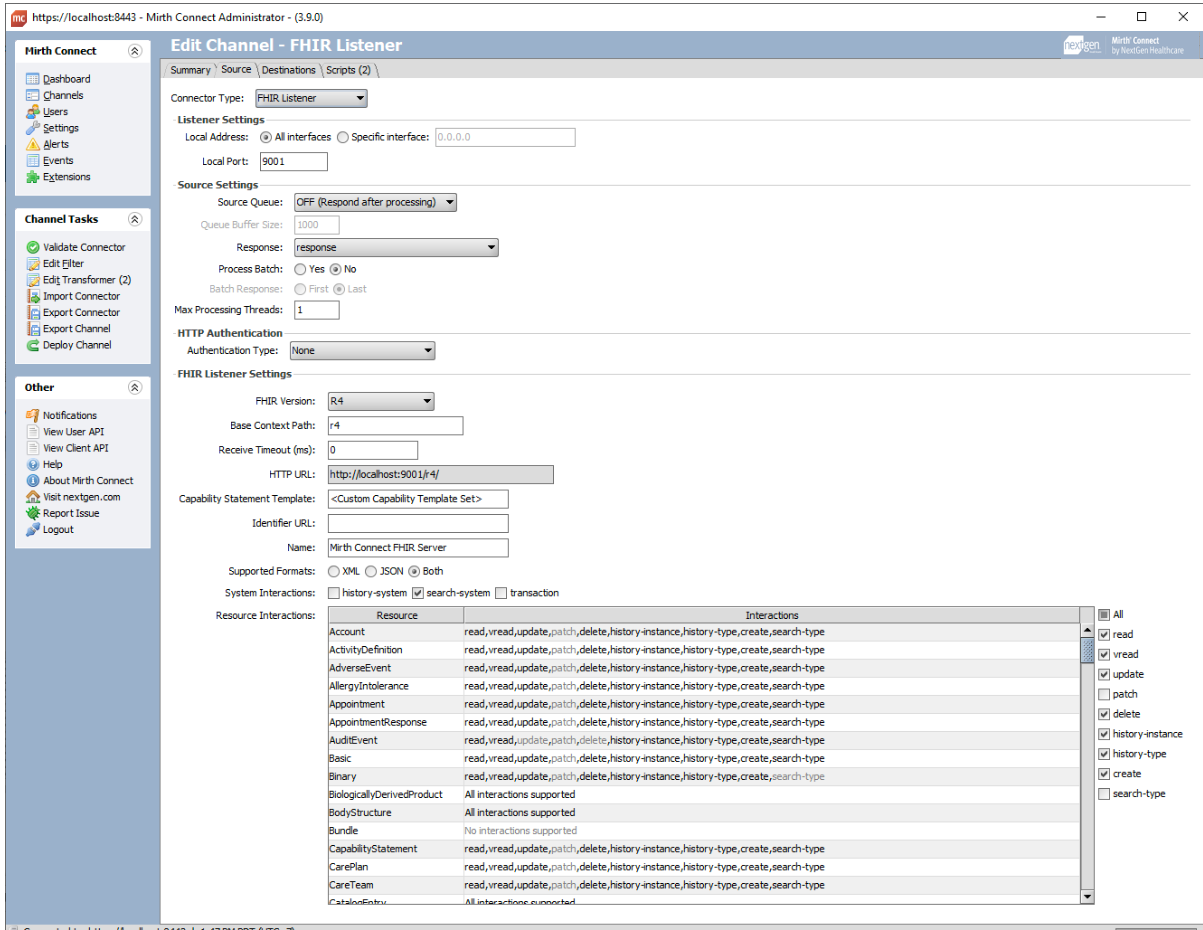Click the resource table scroll down arrow
This screenshot has height=930, width=1203.
click(x=1088, y=897)
